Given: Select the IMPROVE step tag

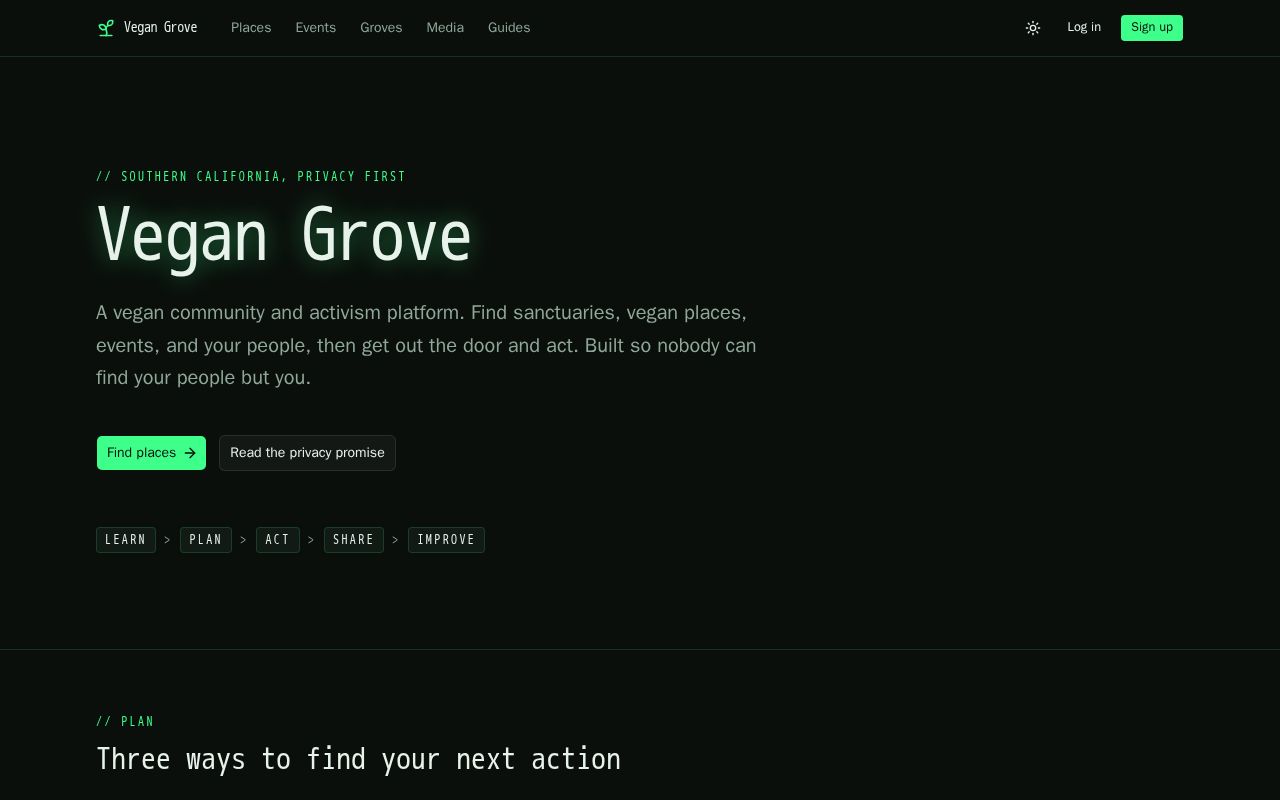Looking at the screenshot, I should (x=446, y=540).
